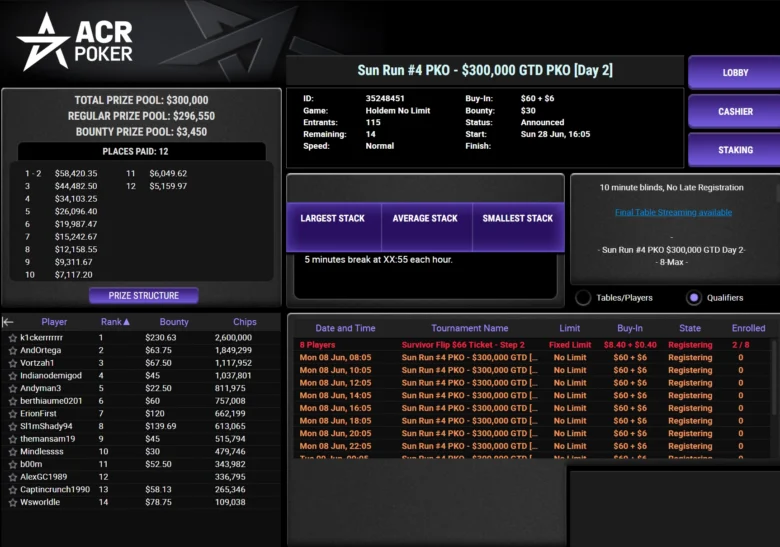780x547 pixels.
Task: Collapse player list with the left arrow icon
Action: 7,322
